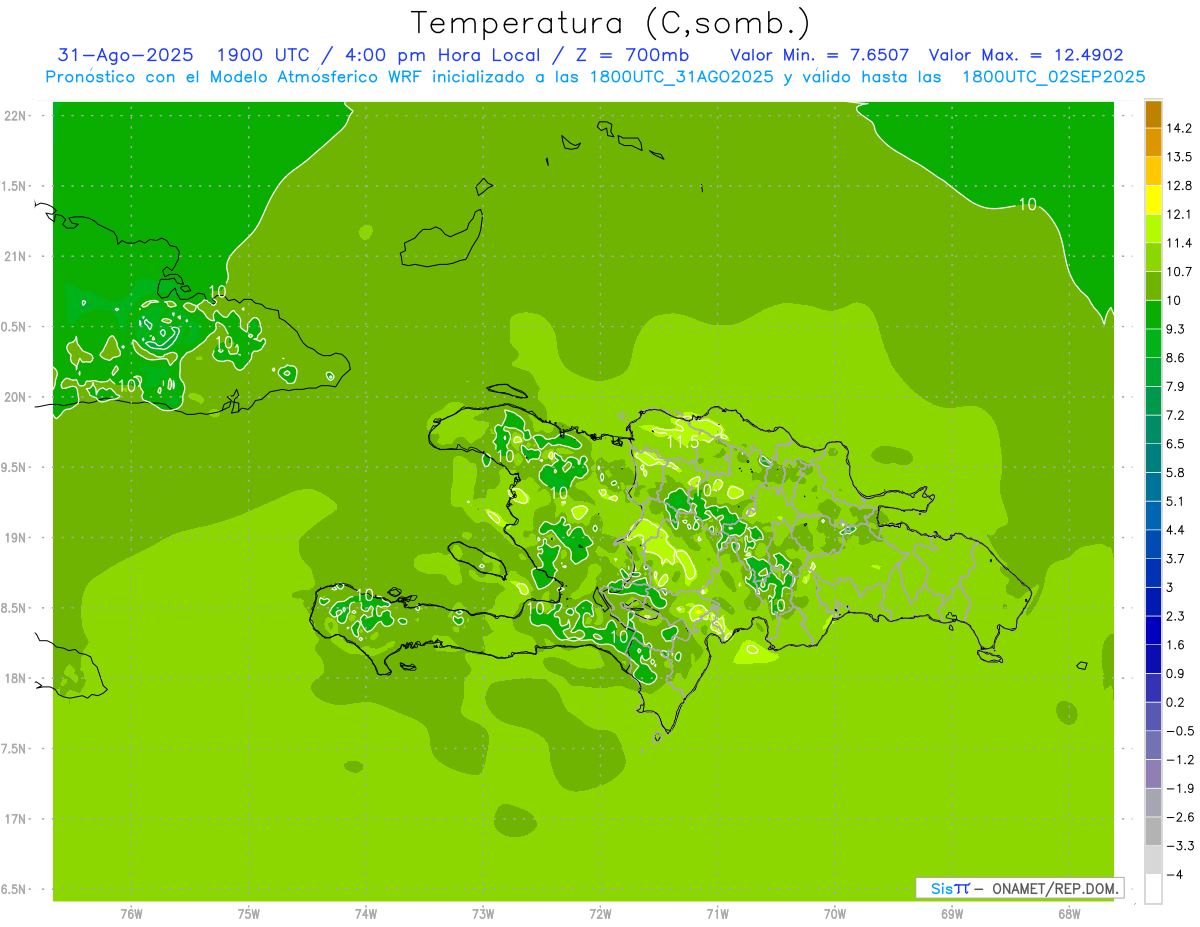Select the '10.7' colorbar label
1200x927 pixels.
(1180, 272)
